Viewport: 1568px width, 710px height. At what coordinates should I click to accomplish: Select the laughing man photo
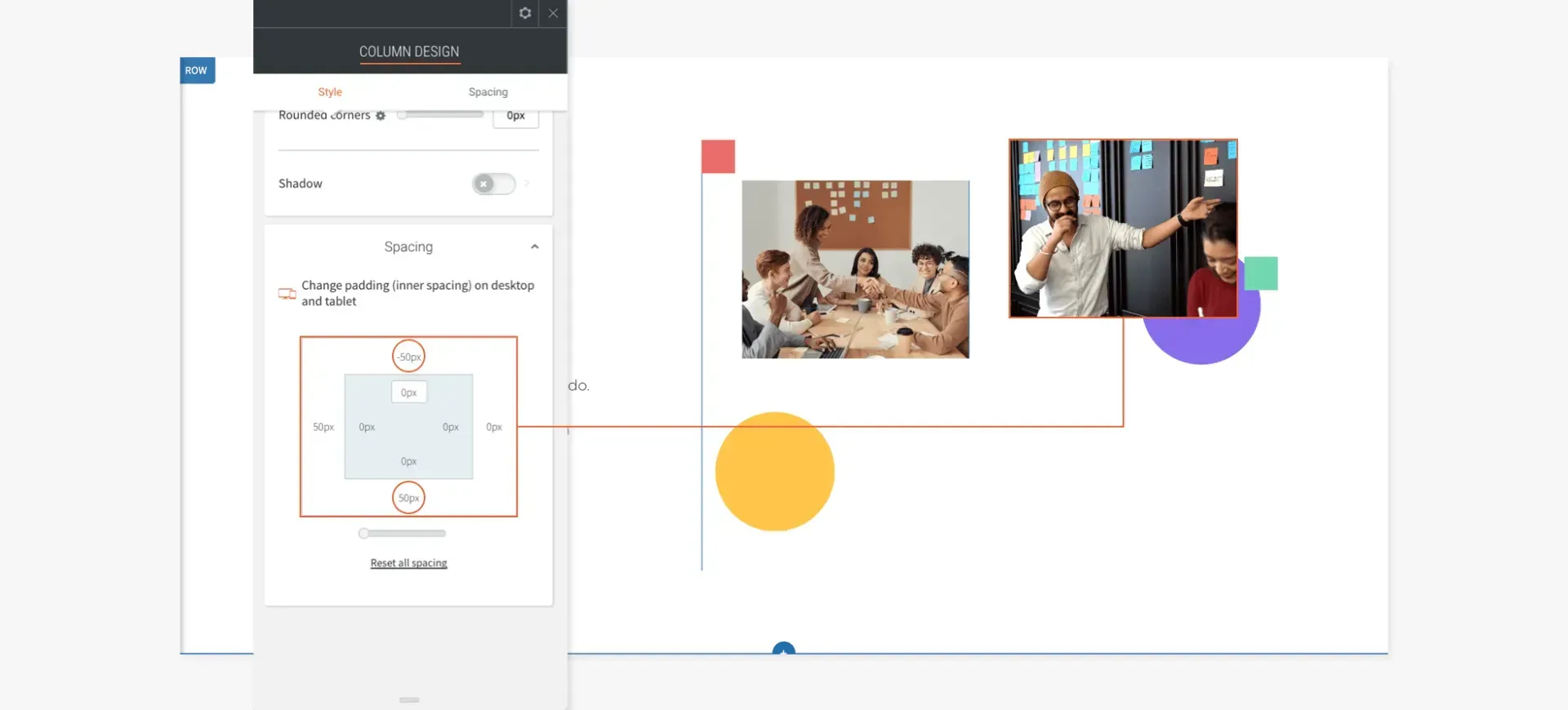1123,228
